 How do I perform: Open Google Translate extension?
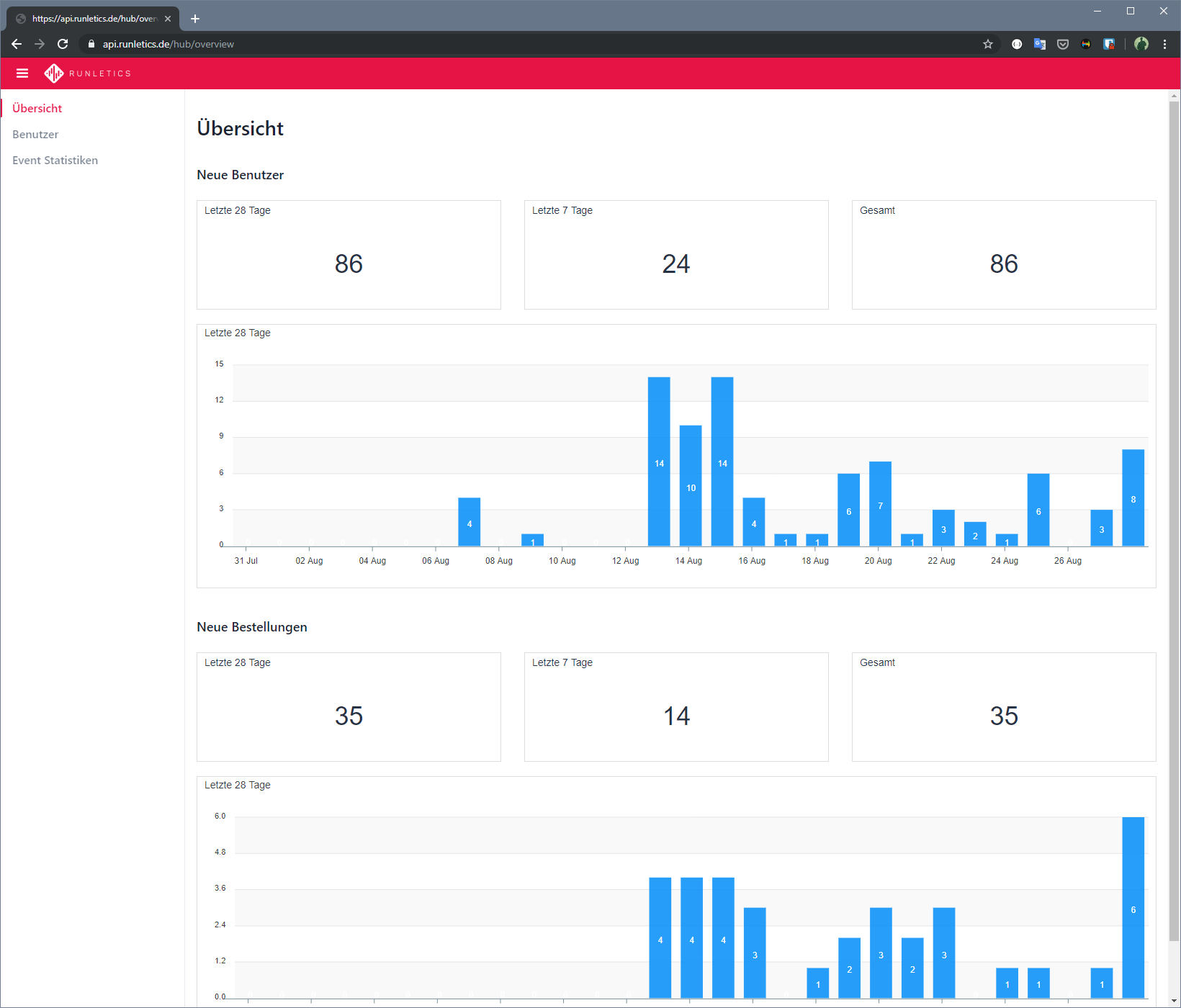click(x=1040, y=44)
